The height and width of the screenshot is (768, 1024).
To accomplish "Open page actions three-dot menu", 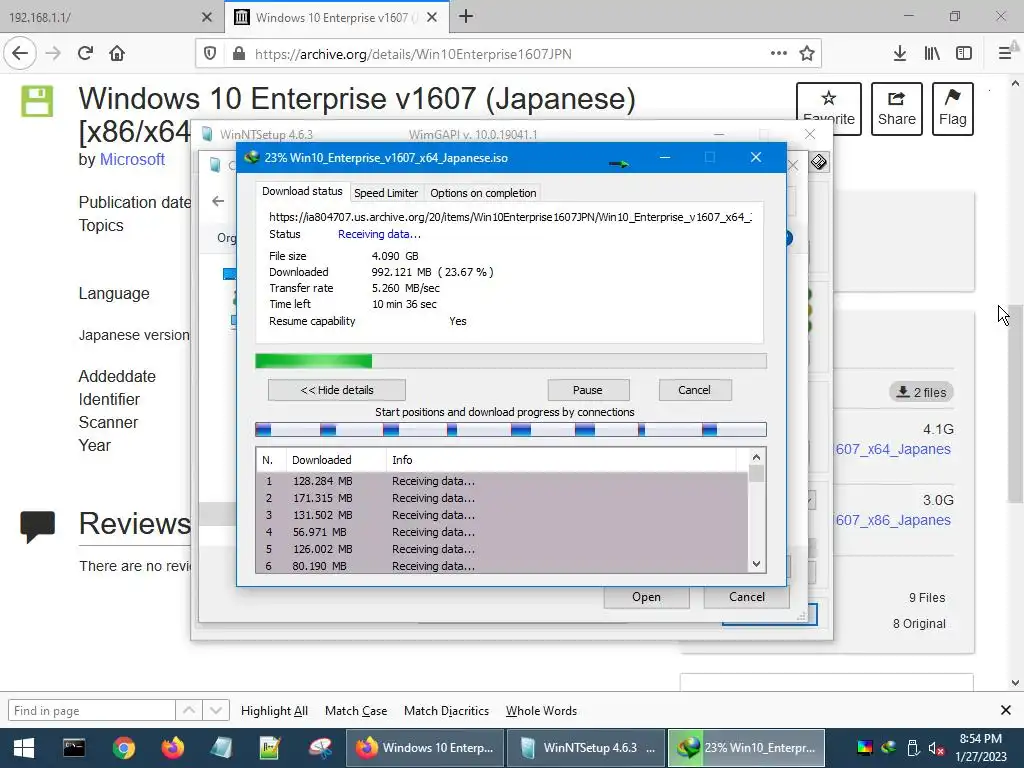I will click(x=778, y=54).
